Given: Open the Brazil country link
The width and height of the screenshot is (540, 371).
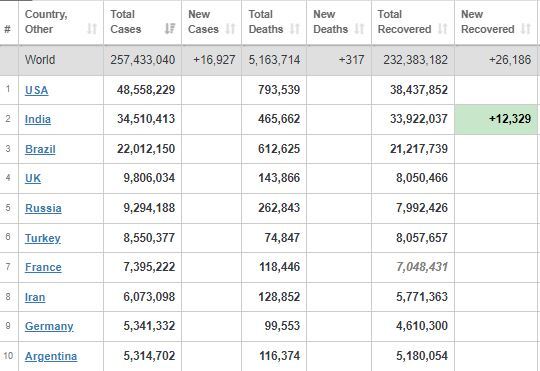Looking at the screenshot, I should [40, 149].
